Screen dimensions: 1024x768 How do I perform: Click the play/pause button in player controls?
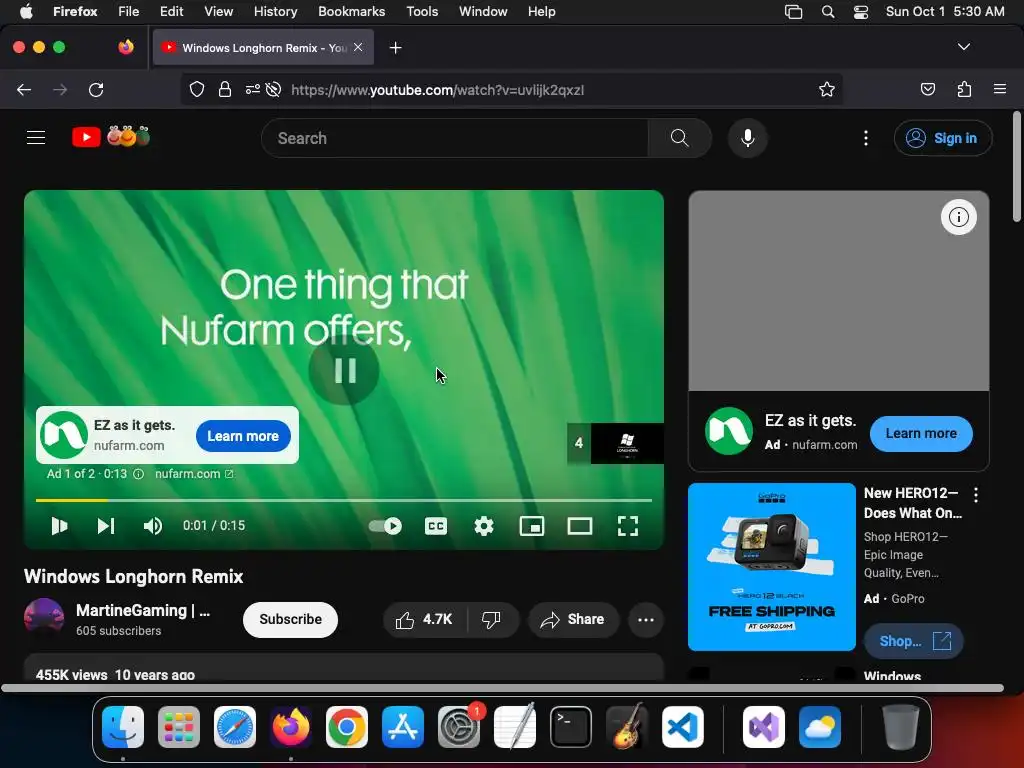pyautogui.click(x=59, y=526)
